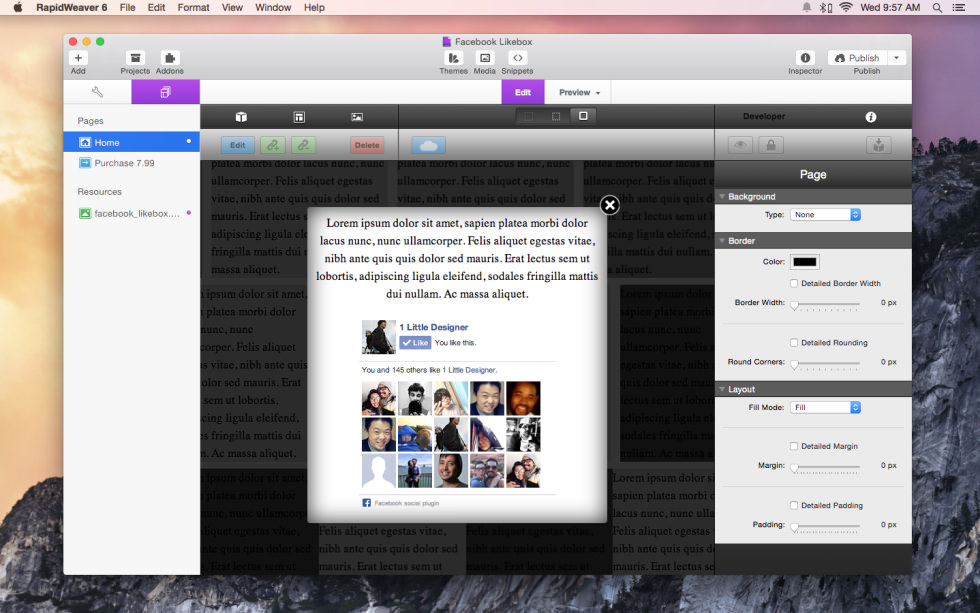Select the largest view size icon
Viewport: 980px width, 613px height.
click(x=583, y=116)
